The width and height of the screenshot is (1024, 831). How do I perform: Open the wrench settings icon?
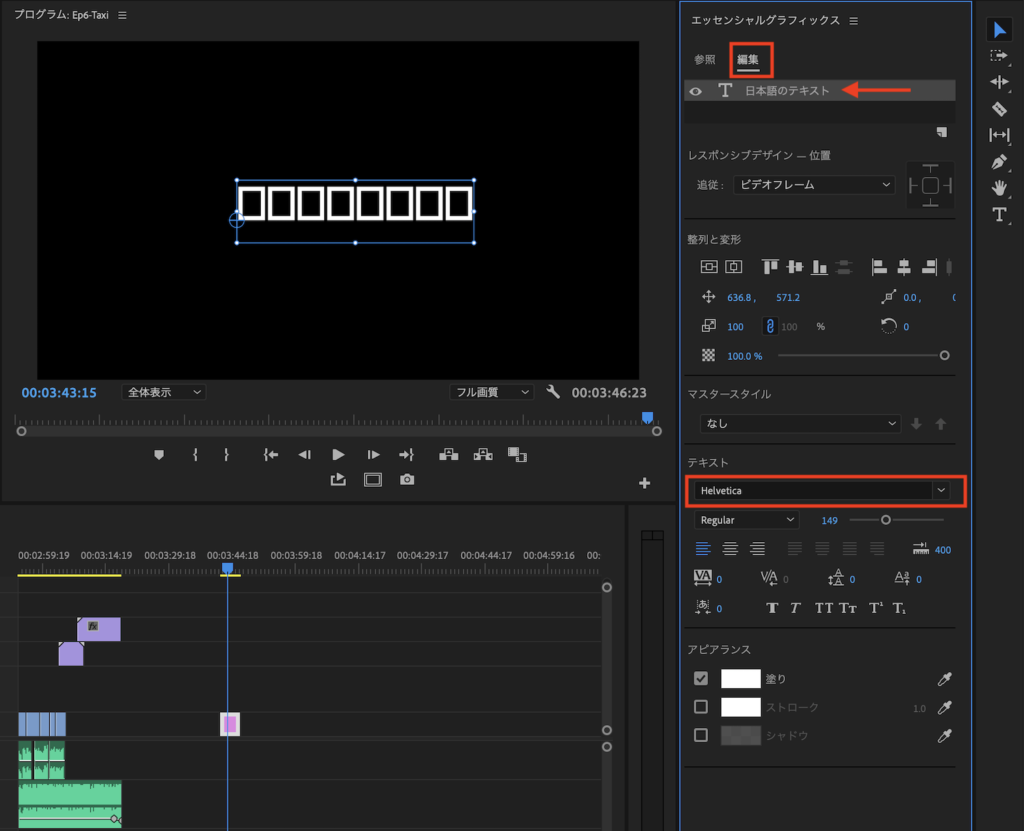[x=553, y=392]
